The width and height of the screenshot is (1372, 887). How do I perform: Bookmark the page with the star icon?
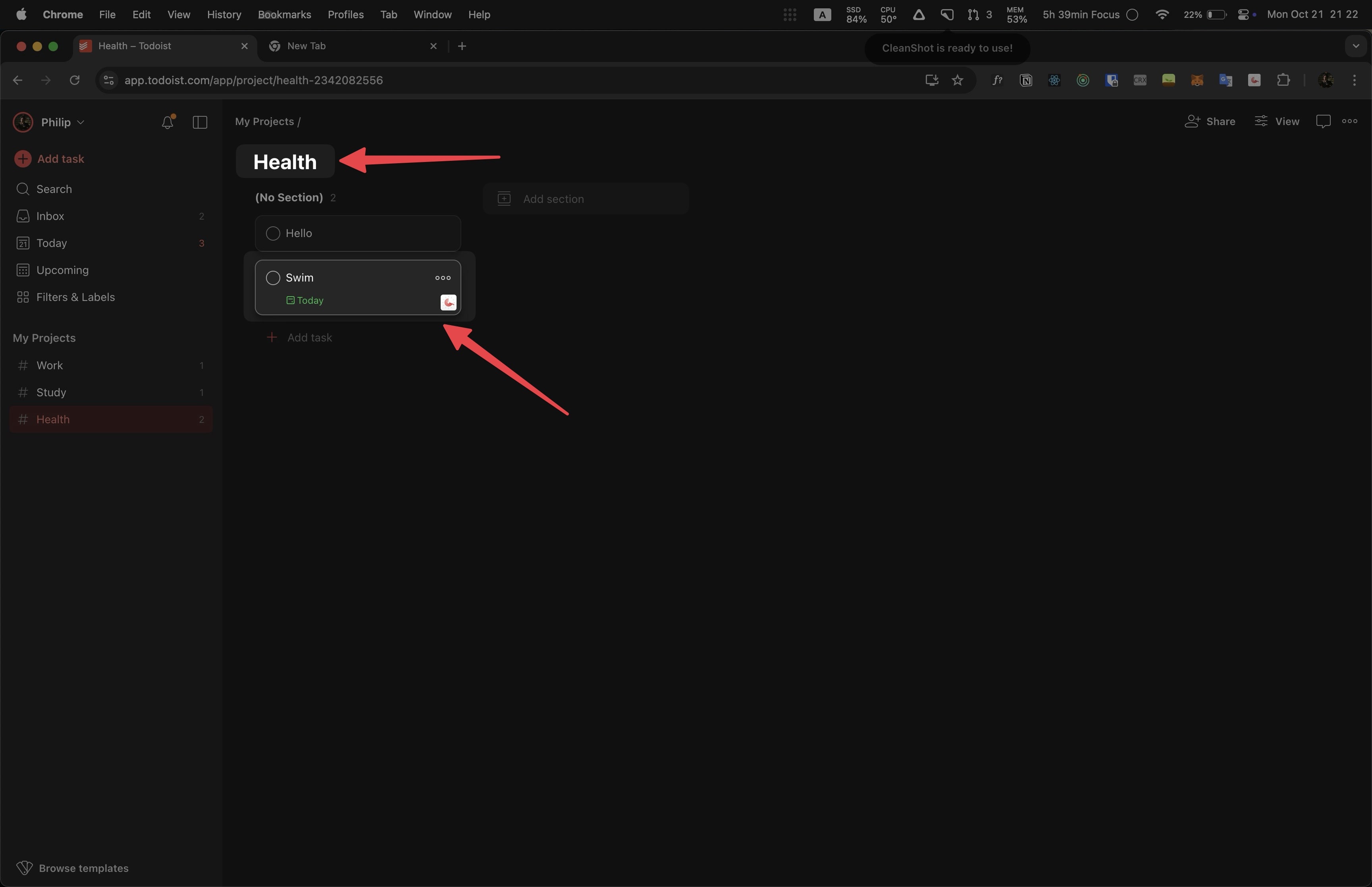(x=958, y=80)
